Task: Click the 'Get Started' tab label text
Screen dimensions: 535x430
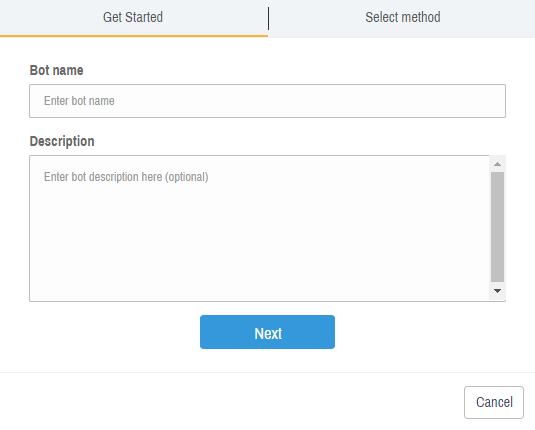Action: 133,17
